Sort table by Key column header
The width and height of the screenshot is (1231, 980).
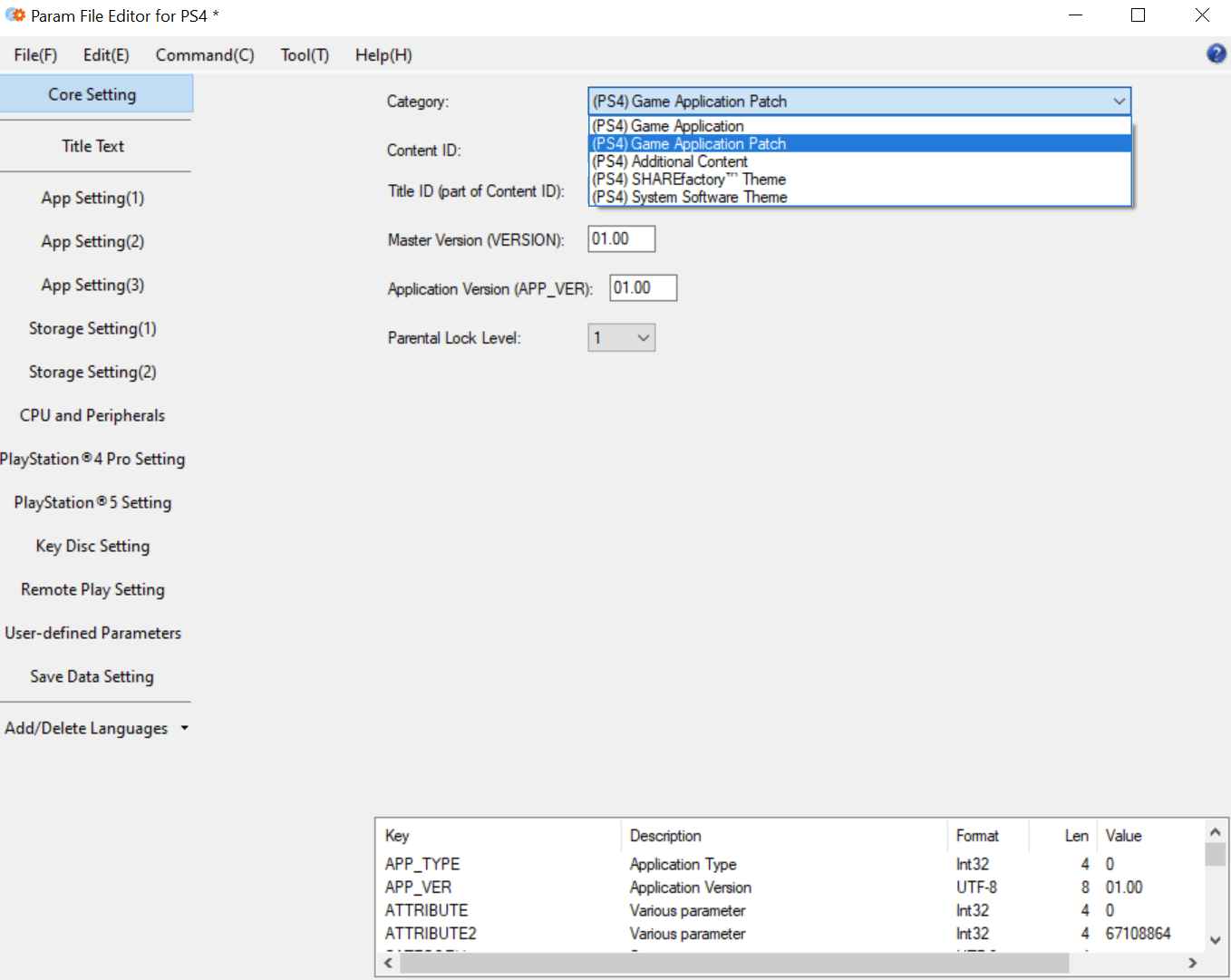point(499,836)
